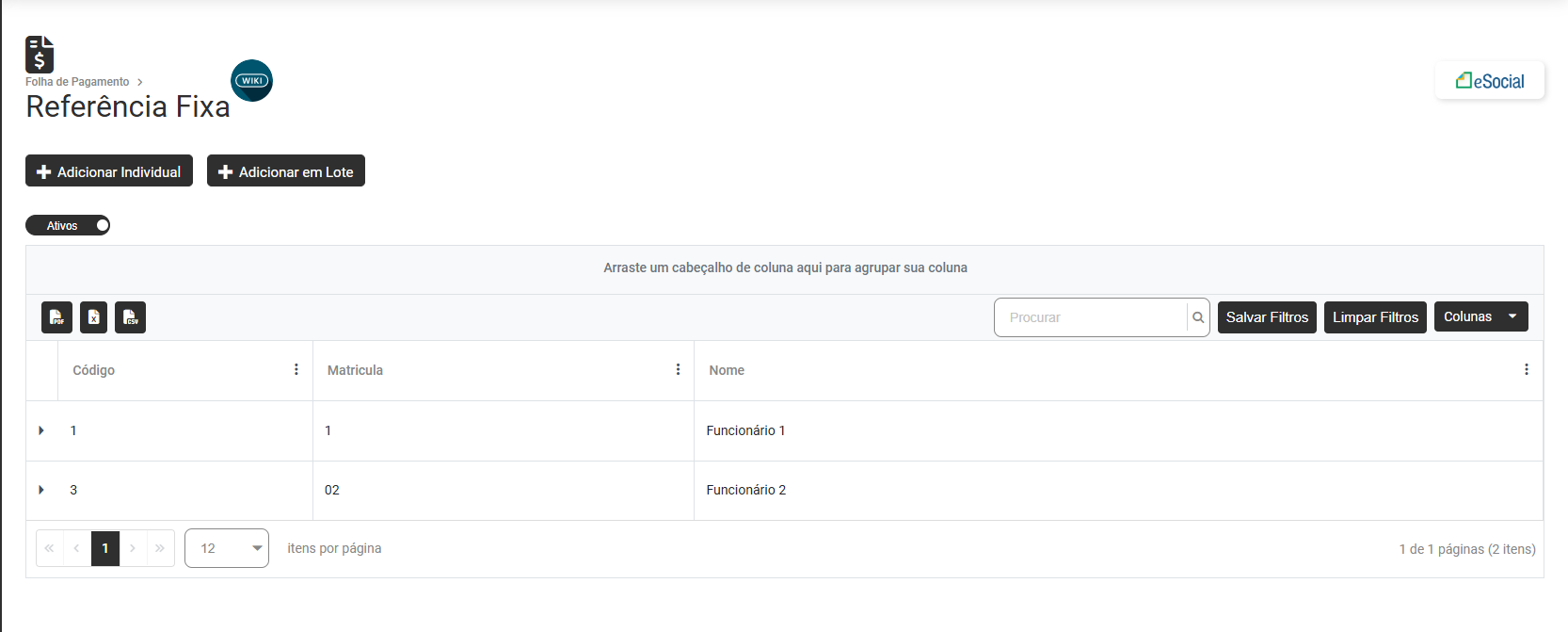Expand the Funcionário 2 row
Viewport: 1568px width, 632px height.
pos(41,490)
